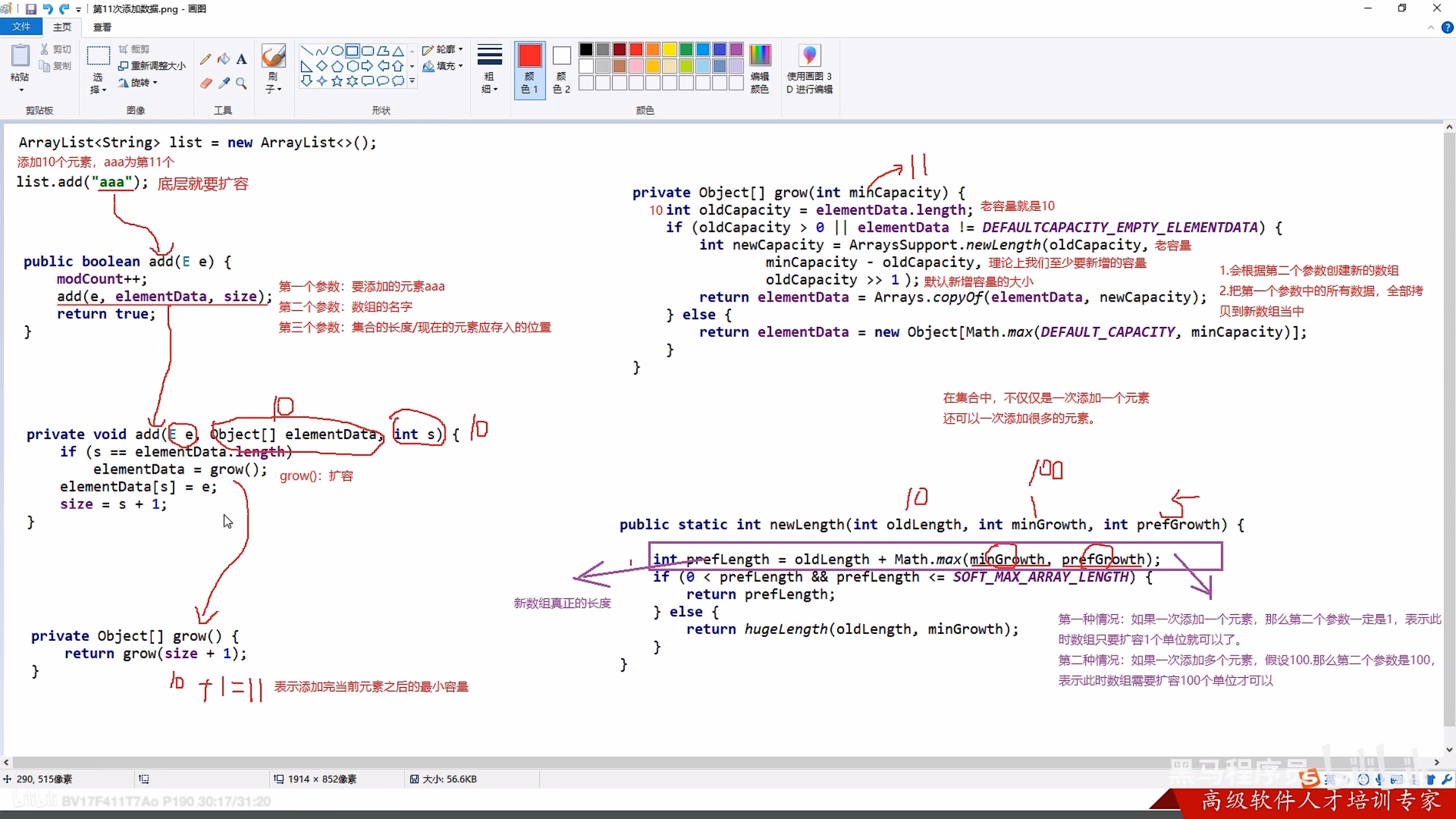This screenshot has width=1456, height=819.
Task: Pick the Color picker eyedropper tool
Action: click(223, 83)
